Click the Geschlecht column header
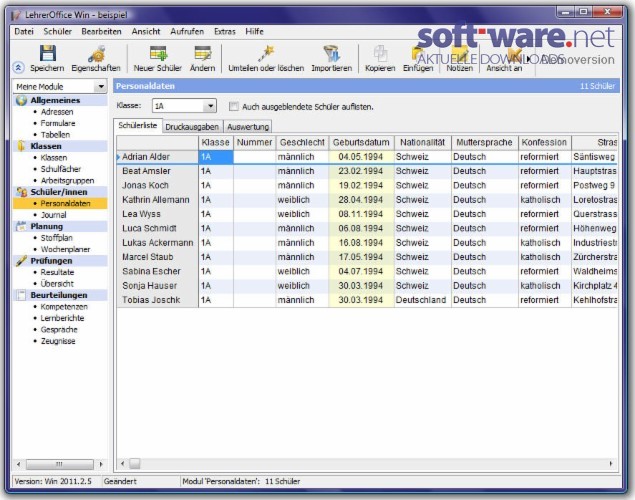This screenshot has height=500, width=635. [302, 143]
